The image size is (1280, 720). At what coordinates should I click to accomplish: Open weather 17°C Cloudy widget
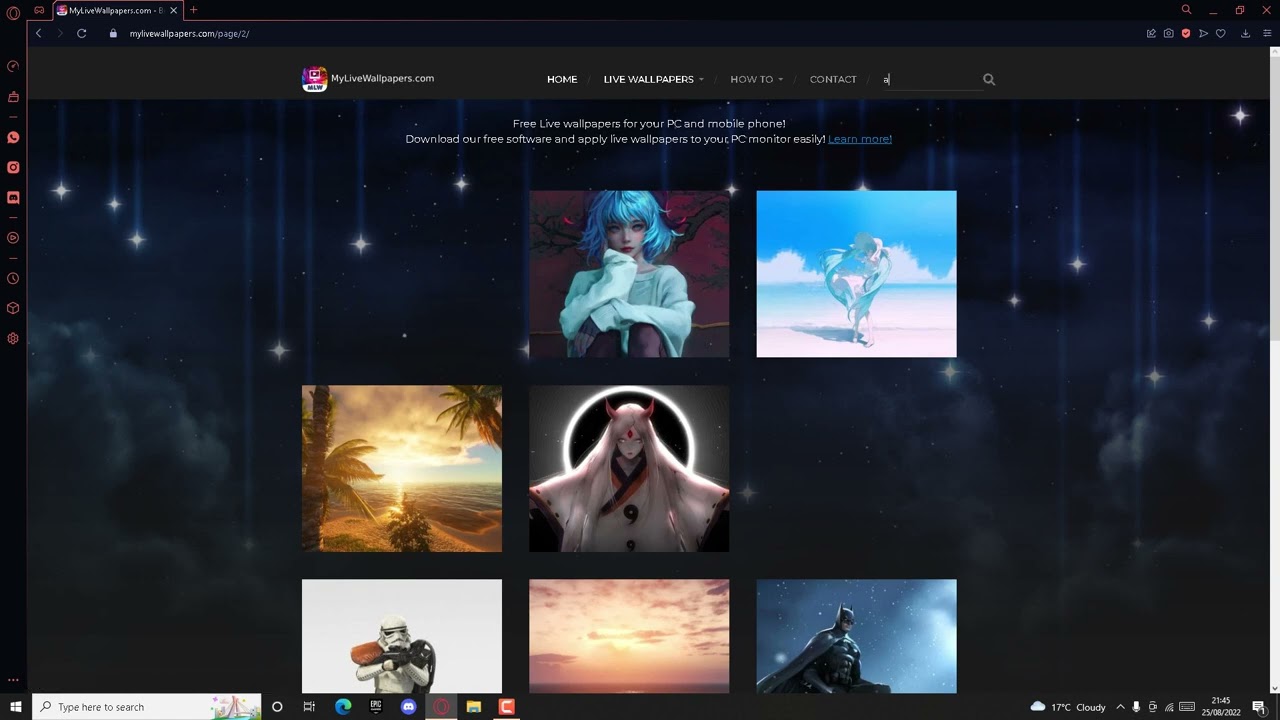point(1068,707)
